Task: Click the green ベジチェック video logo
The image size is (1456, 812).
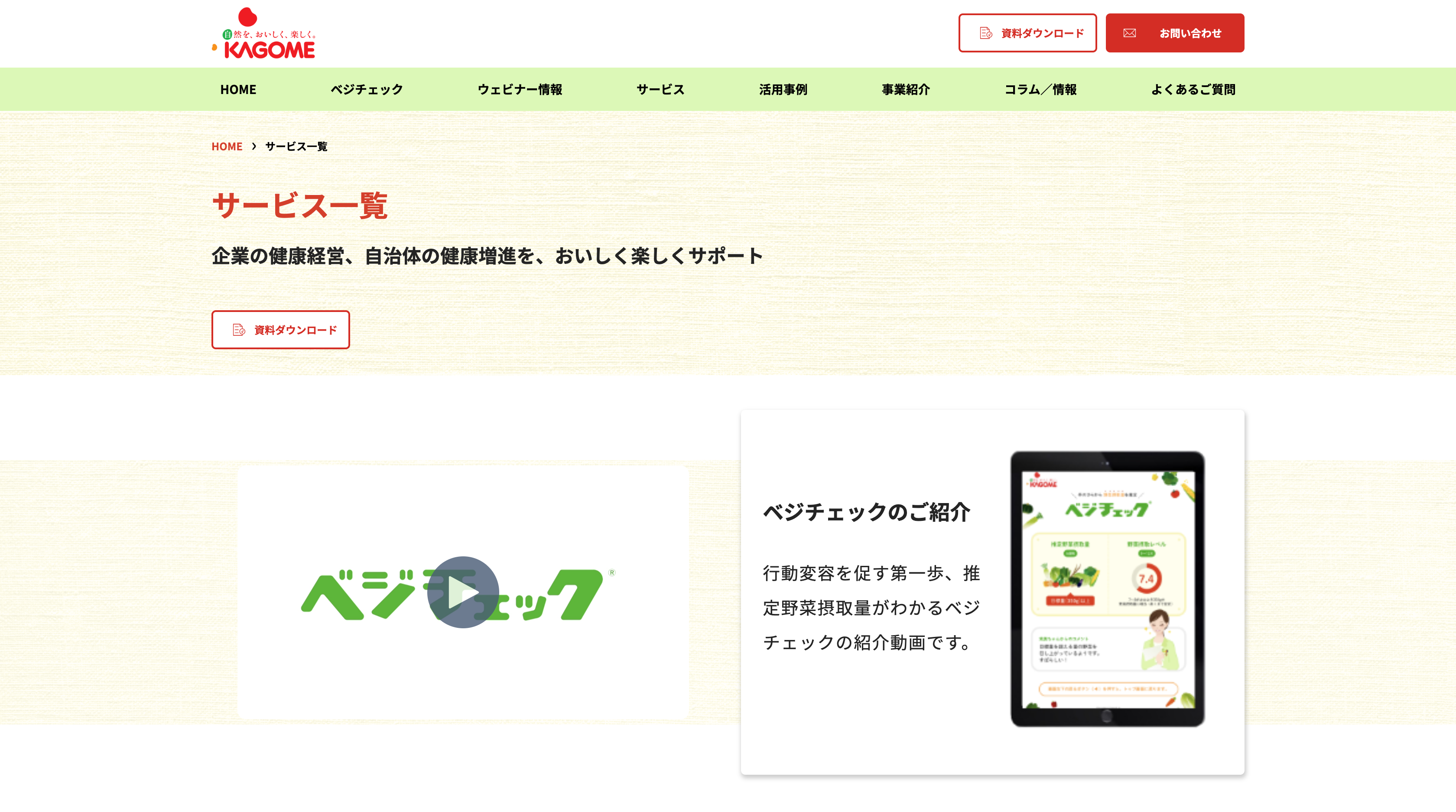Action: click(458, 594)
